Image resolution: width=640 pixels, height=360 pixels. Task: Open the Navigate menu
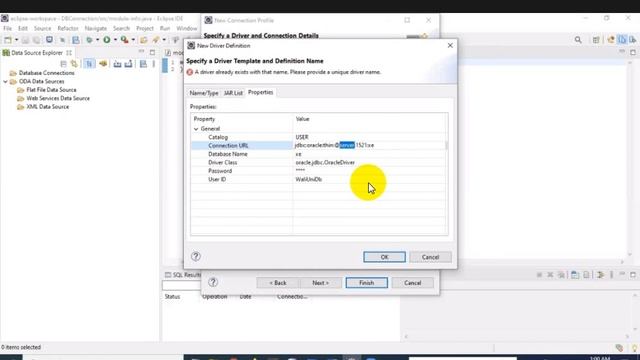point(96,29)
